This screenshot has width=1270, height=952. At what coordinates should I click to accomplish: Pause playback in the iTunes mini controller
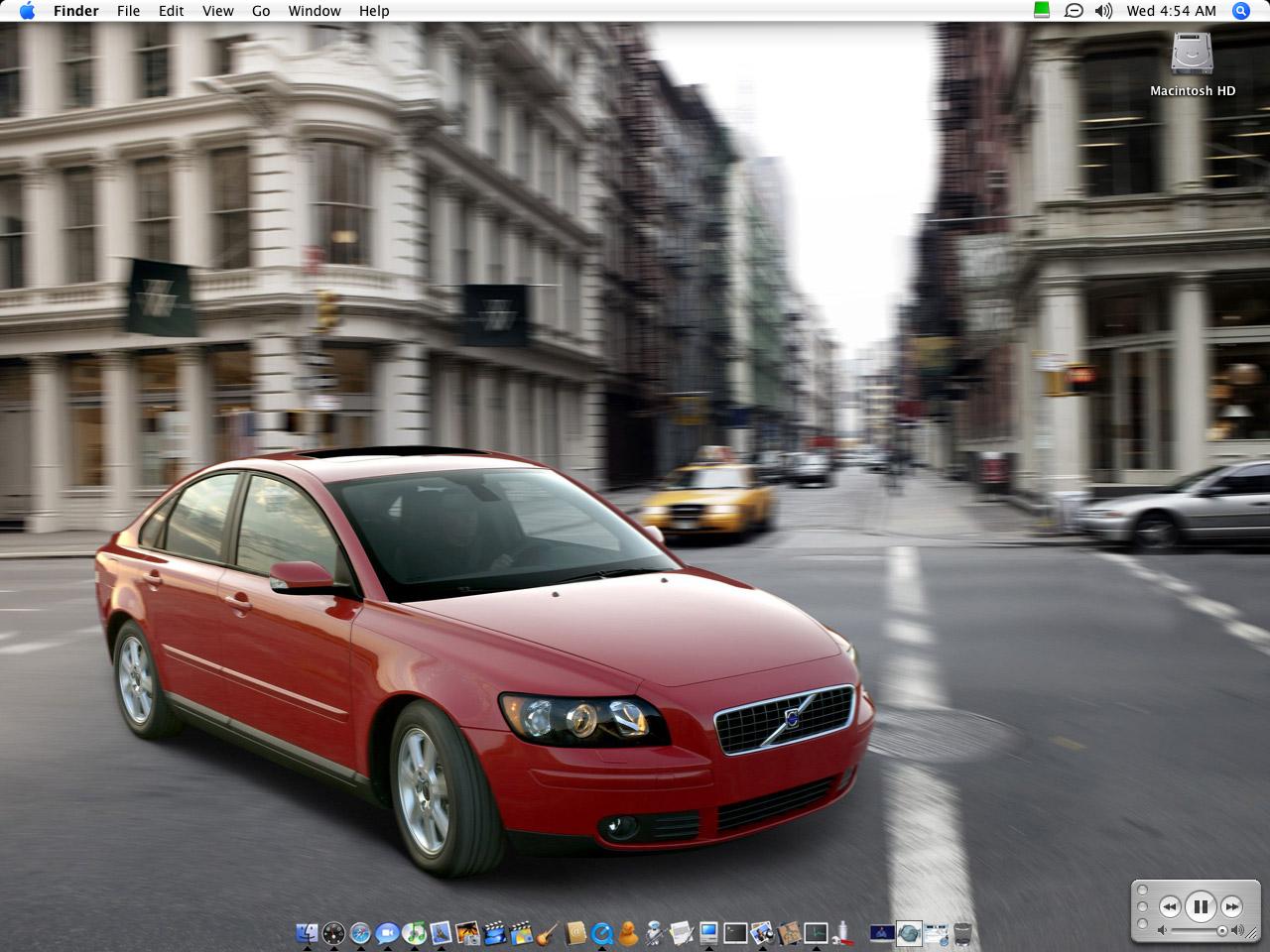(1201, 906)
